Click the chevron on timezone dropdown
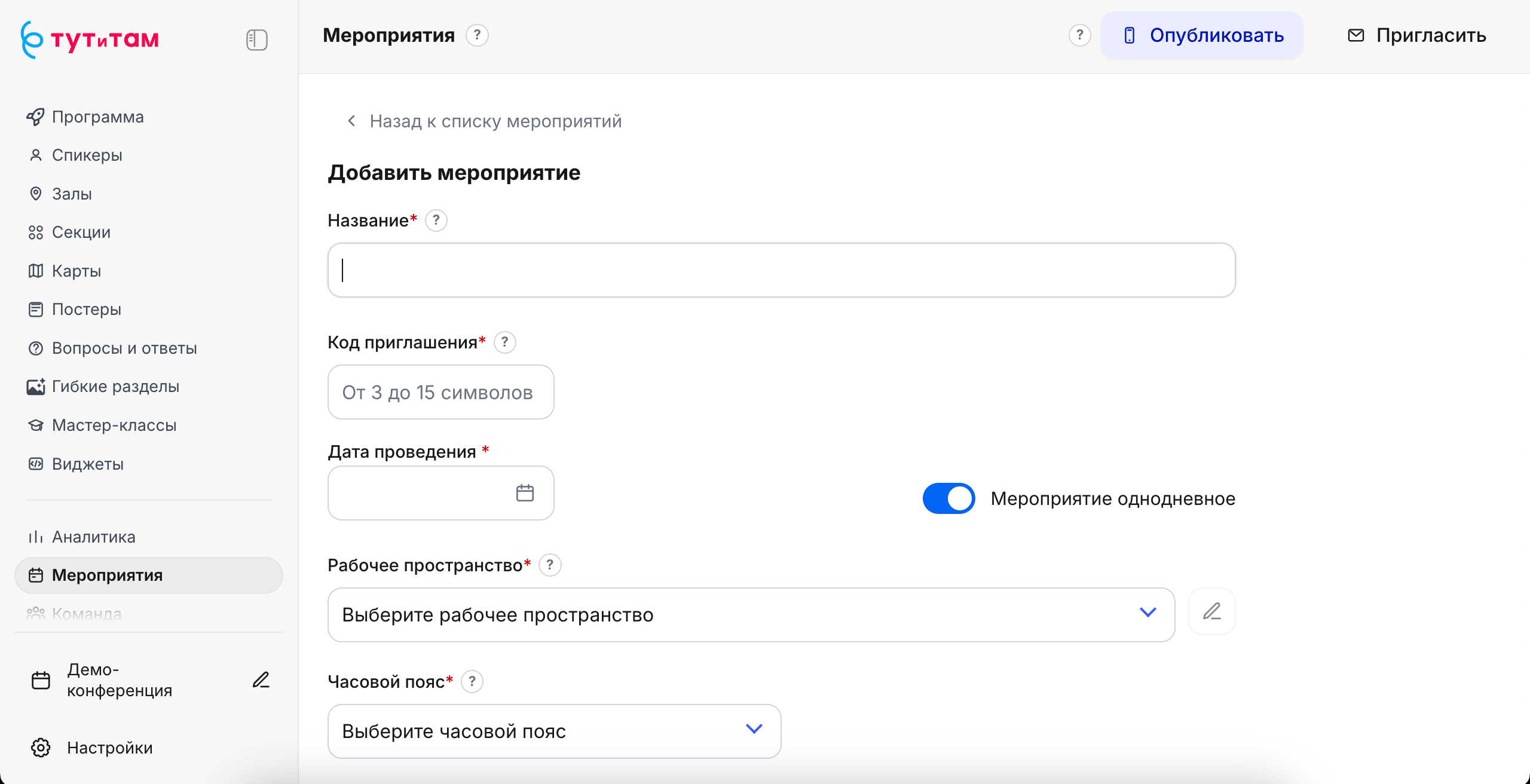1530x784 pixels. [x=754, y=729]
